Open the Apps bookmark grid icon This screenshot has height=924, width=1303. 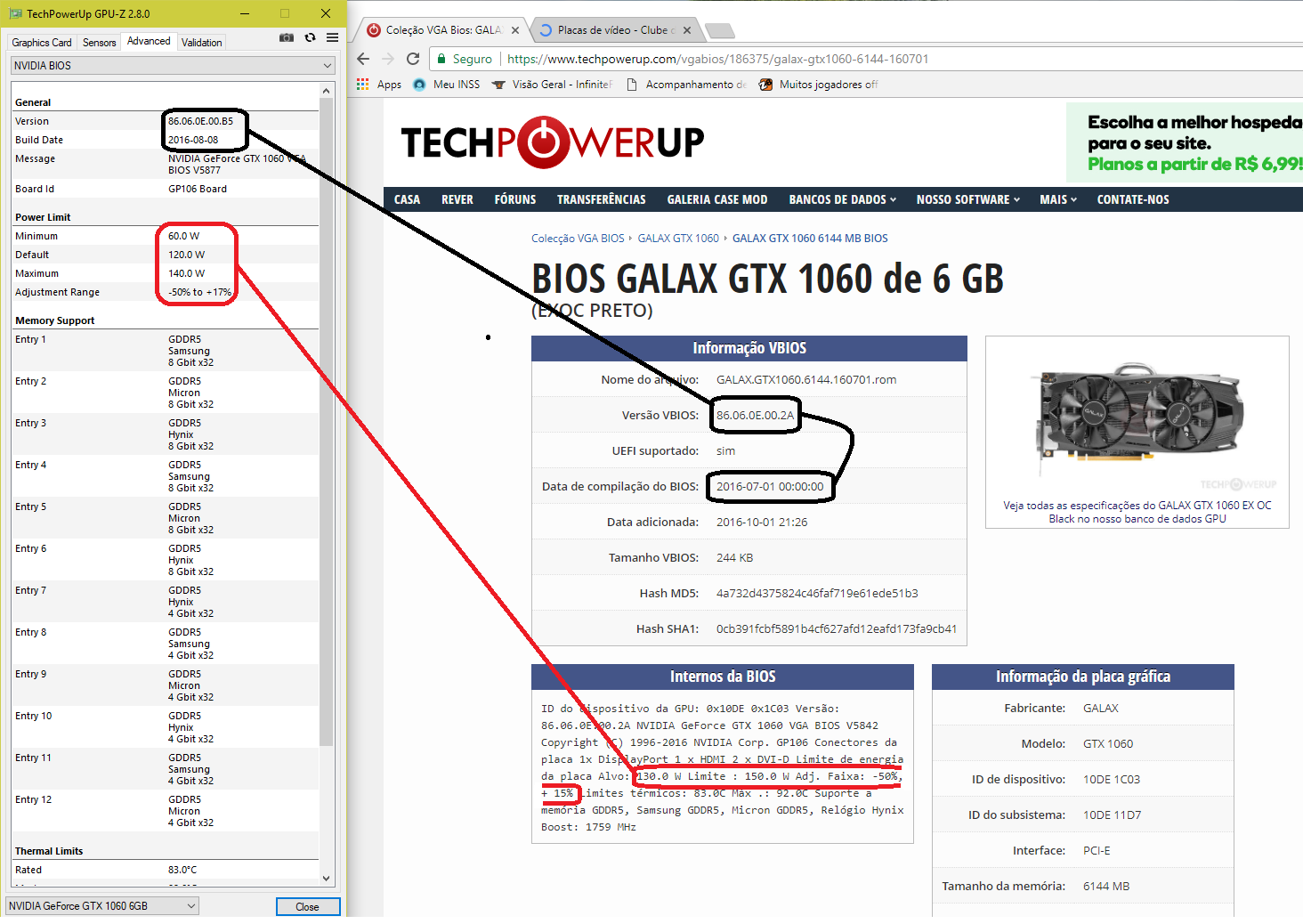coord(362,84)
